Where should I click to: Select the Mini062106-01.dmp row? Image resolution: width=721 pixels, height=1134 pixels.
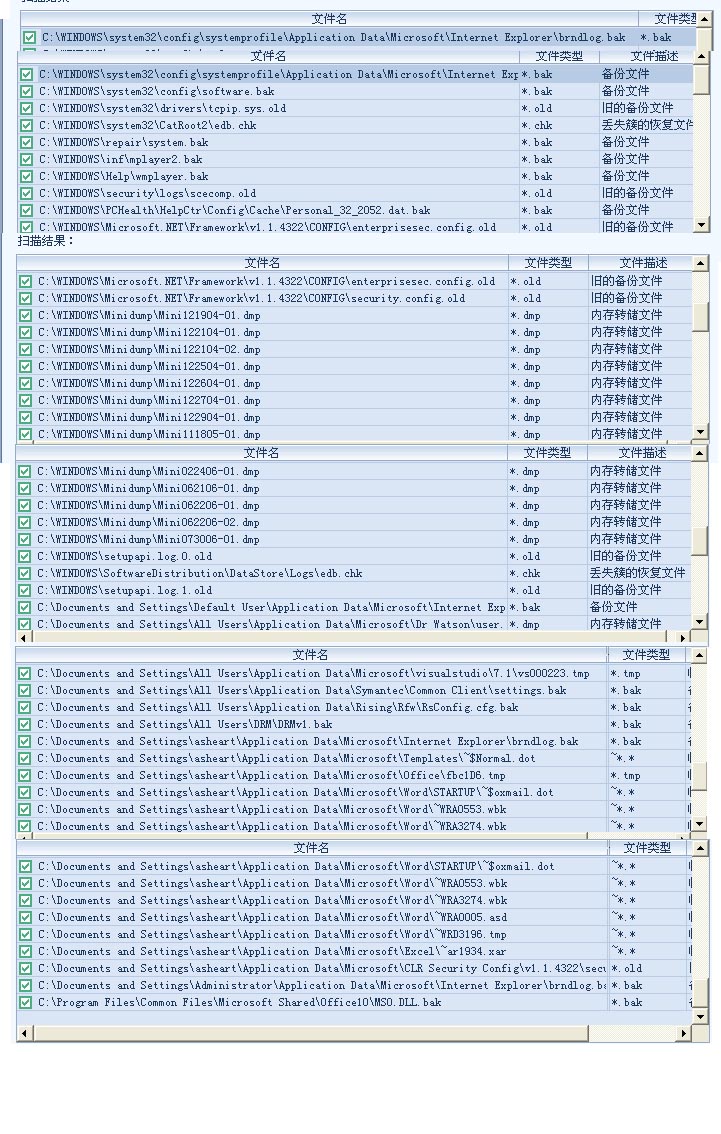point(354,489)
